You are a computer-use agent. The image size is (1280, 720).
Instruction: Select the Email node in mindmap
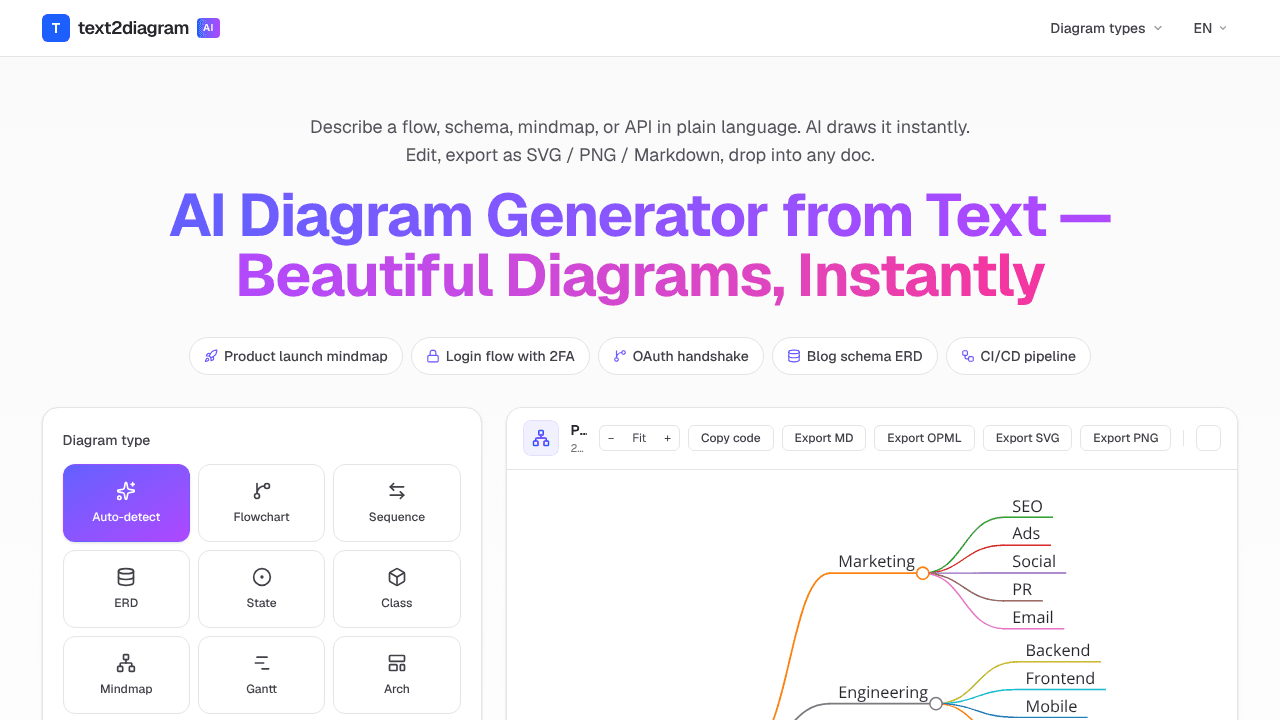(1033, 617)
